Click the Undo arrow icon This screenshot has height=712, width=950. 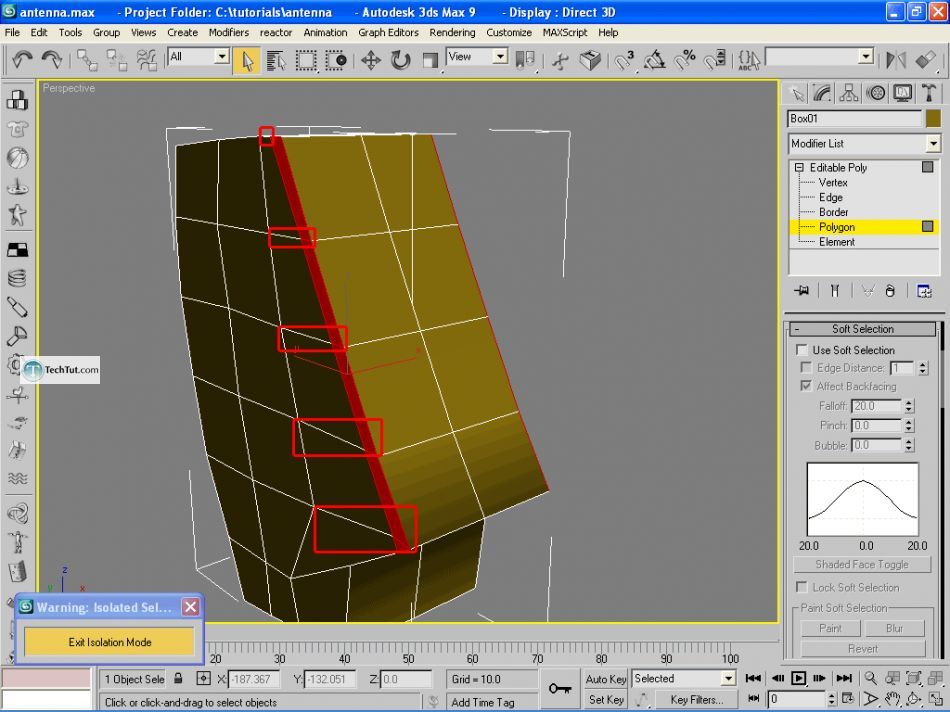pos(22,61)
